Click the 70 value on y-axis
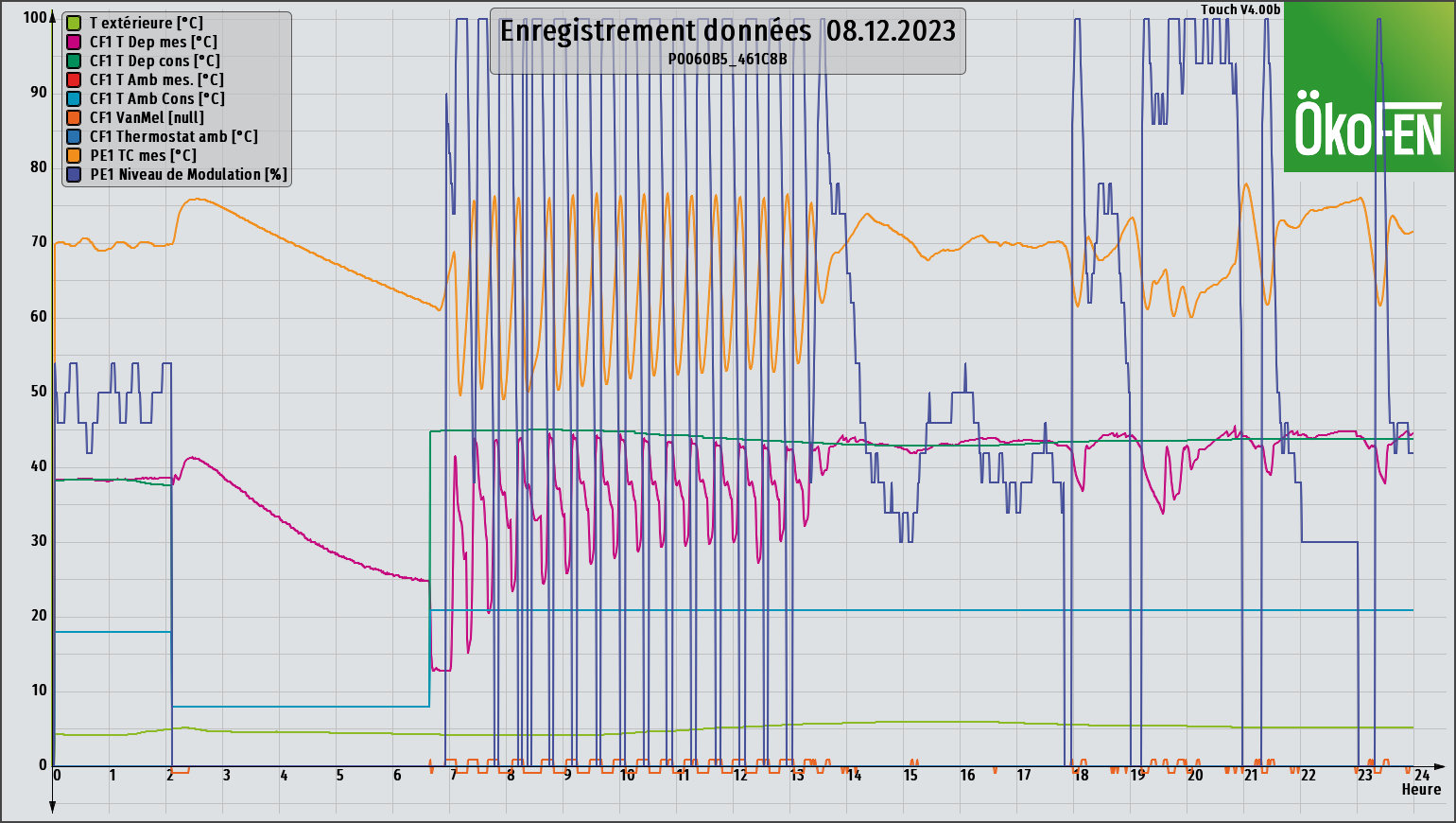1456x823 pixels. coord(39,241)
